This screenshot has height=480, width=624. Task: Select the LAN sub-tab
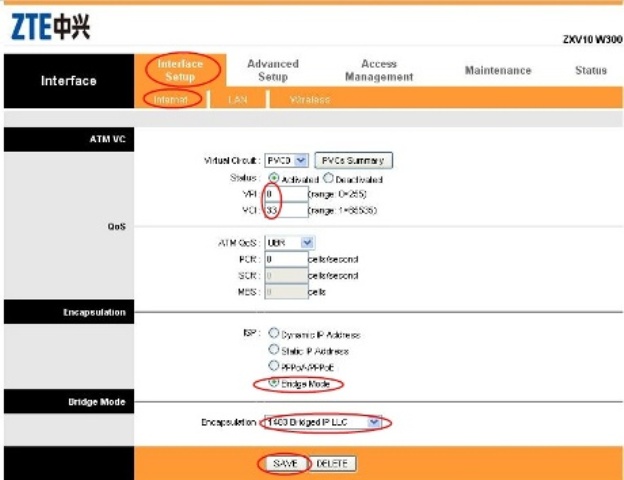tap(238, 100)
